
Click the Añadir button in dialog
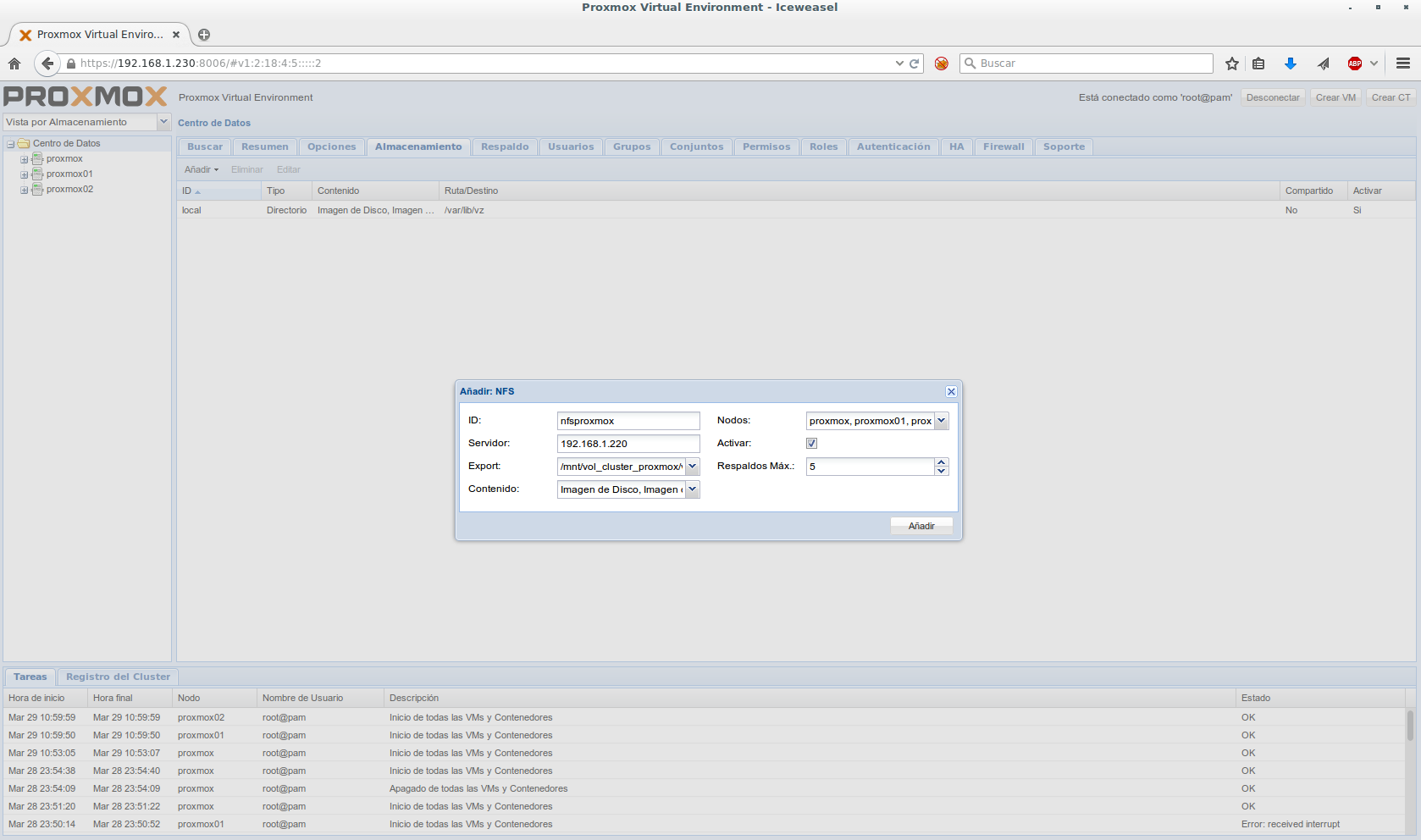click(x=921, y=526)
